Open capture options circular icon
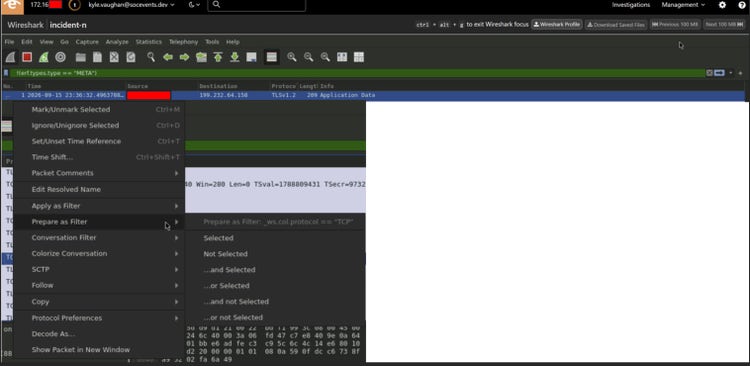 pyautogui.click(x=60, y=57)
